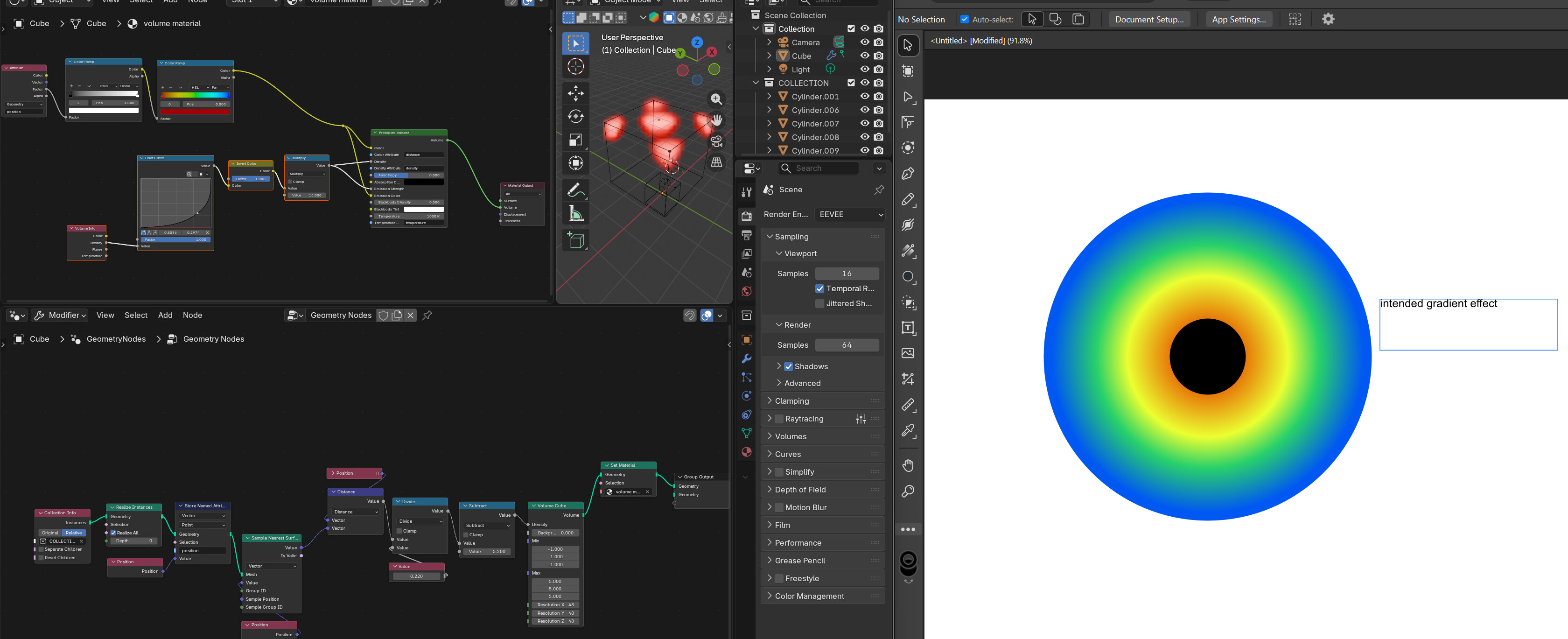The width and height of the screenshot is (1568, 639).
Task: Open Node menu in Geometry Nodes editor
Action: point(192,315)
